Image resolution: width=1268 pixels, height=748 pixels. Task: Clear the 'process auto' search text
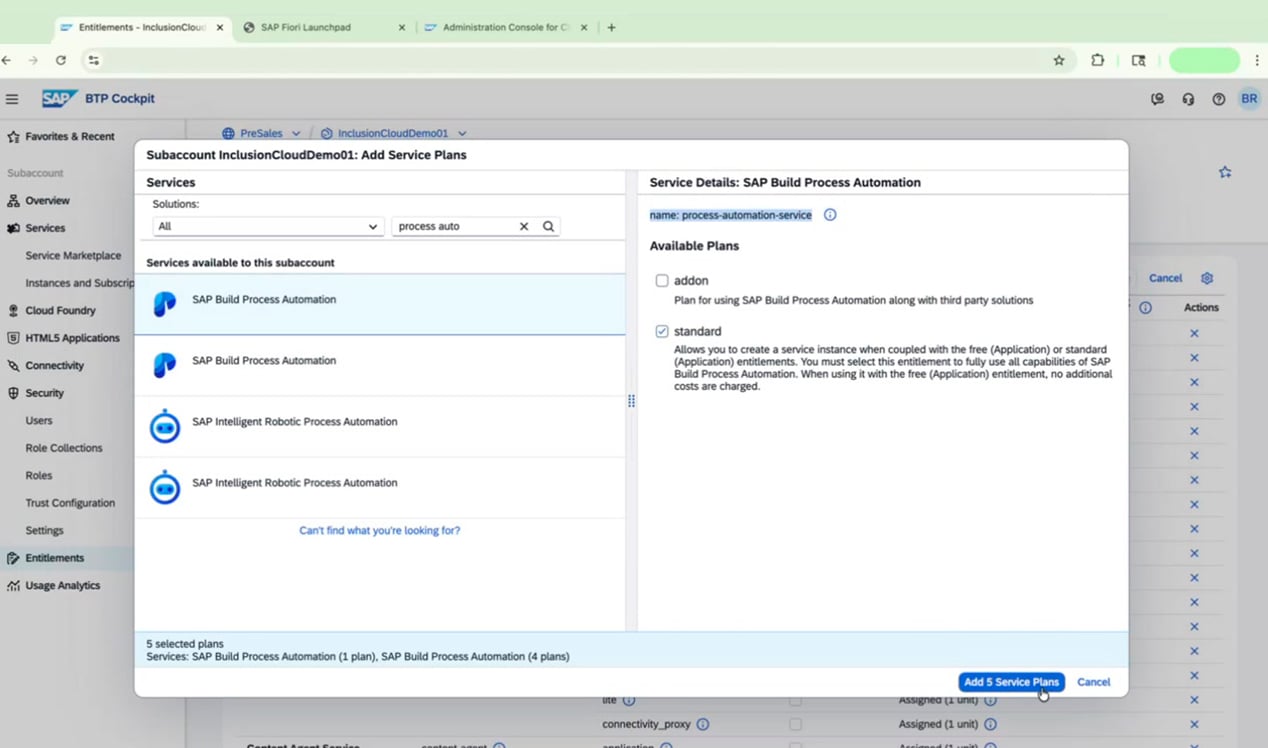(524, 226)
